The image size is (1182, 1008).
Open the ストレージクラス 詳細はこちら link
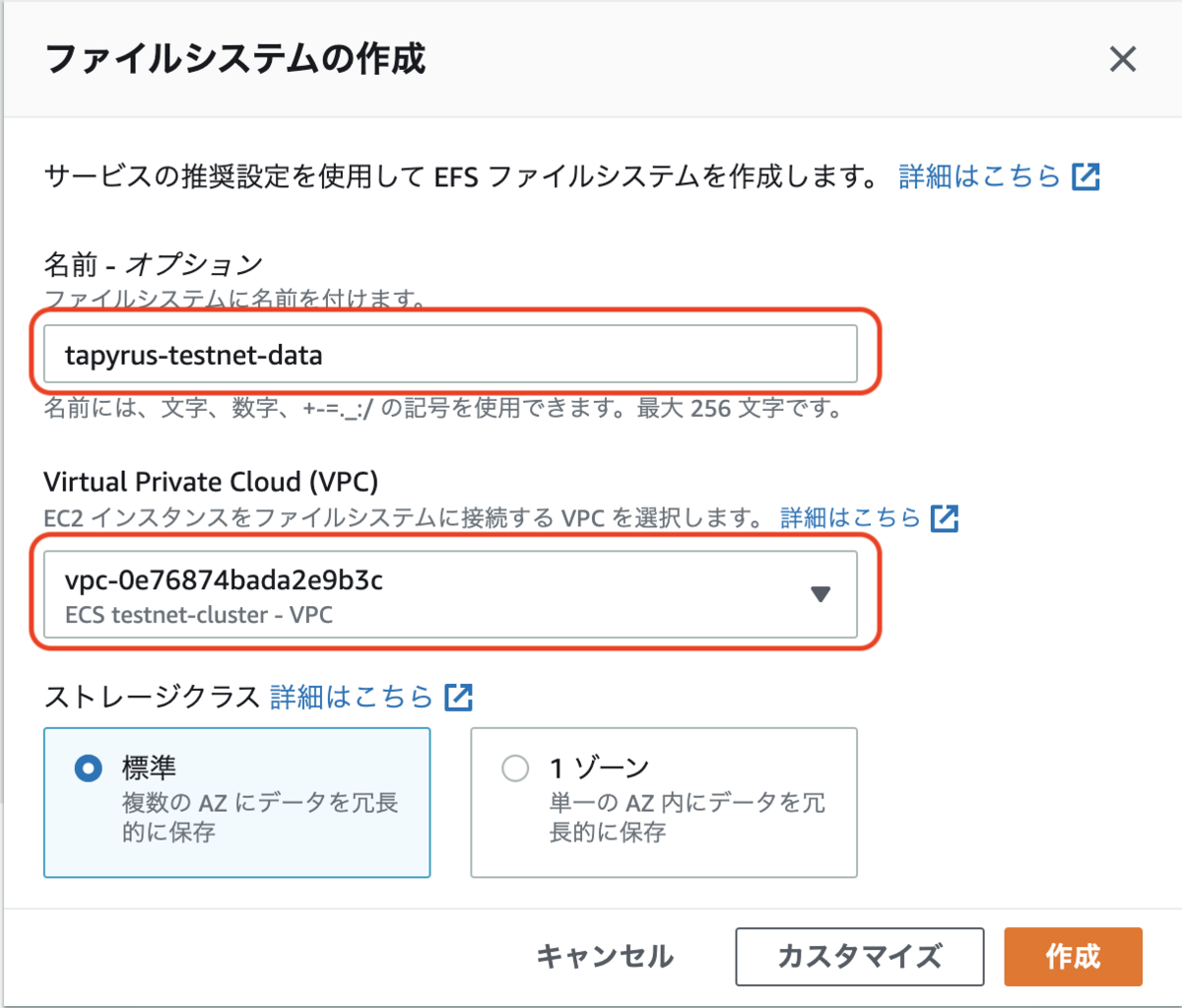pyautogui.click(x=352, y=697)
